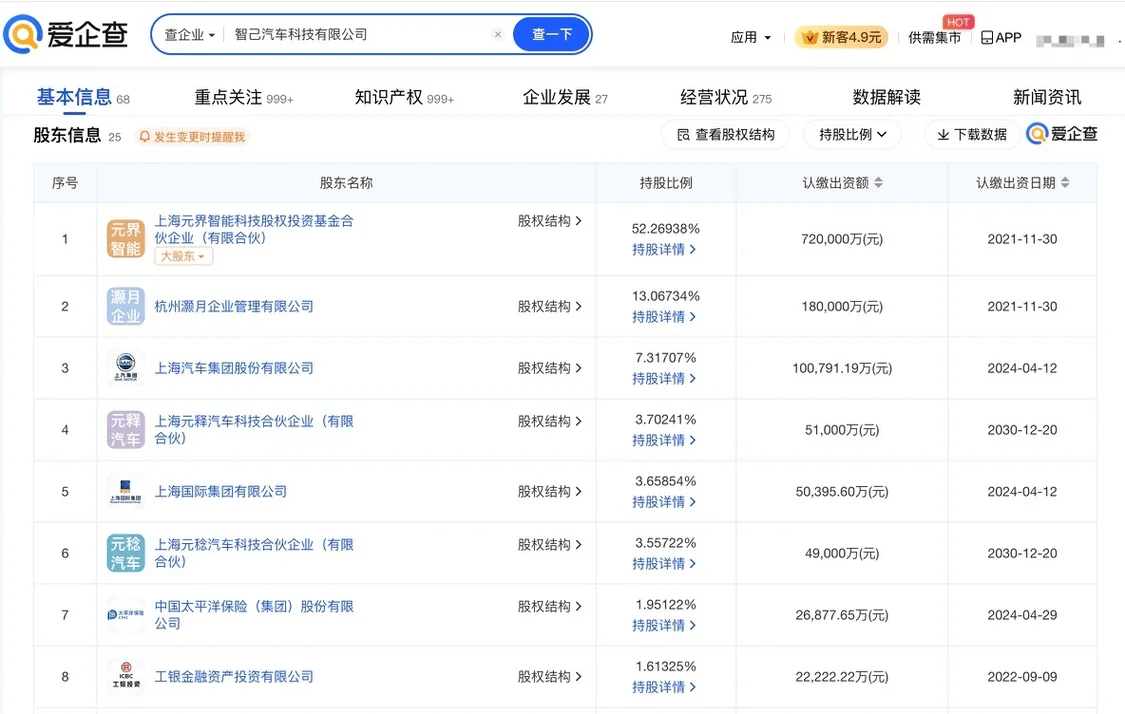Switch to the 重点关注 tab

244,97
